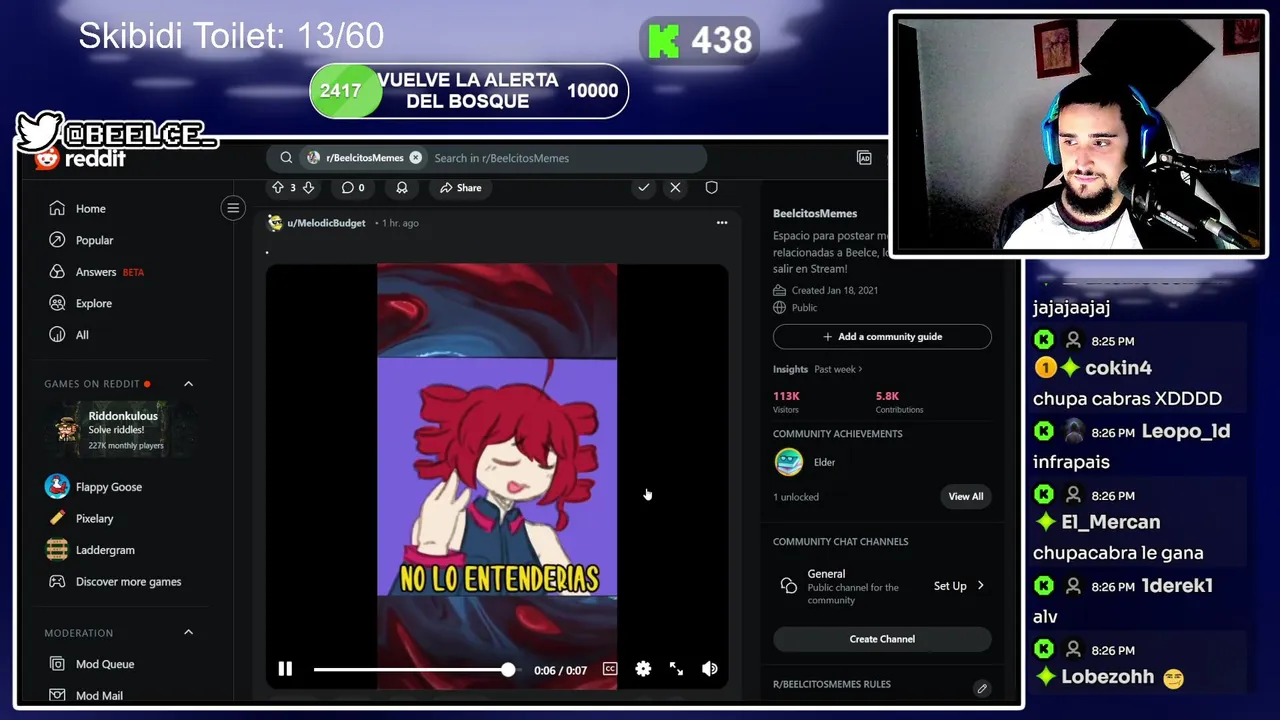1280x720 pixels.
Task: Click the 113K Visitors stat
Action: pyautogui.click(x=786, y=402)
